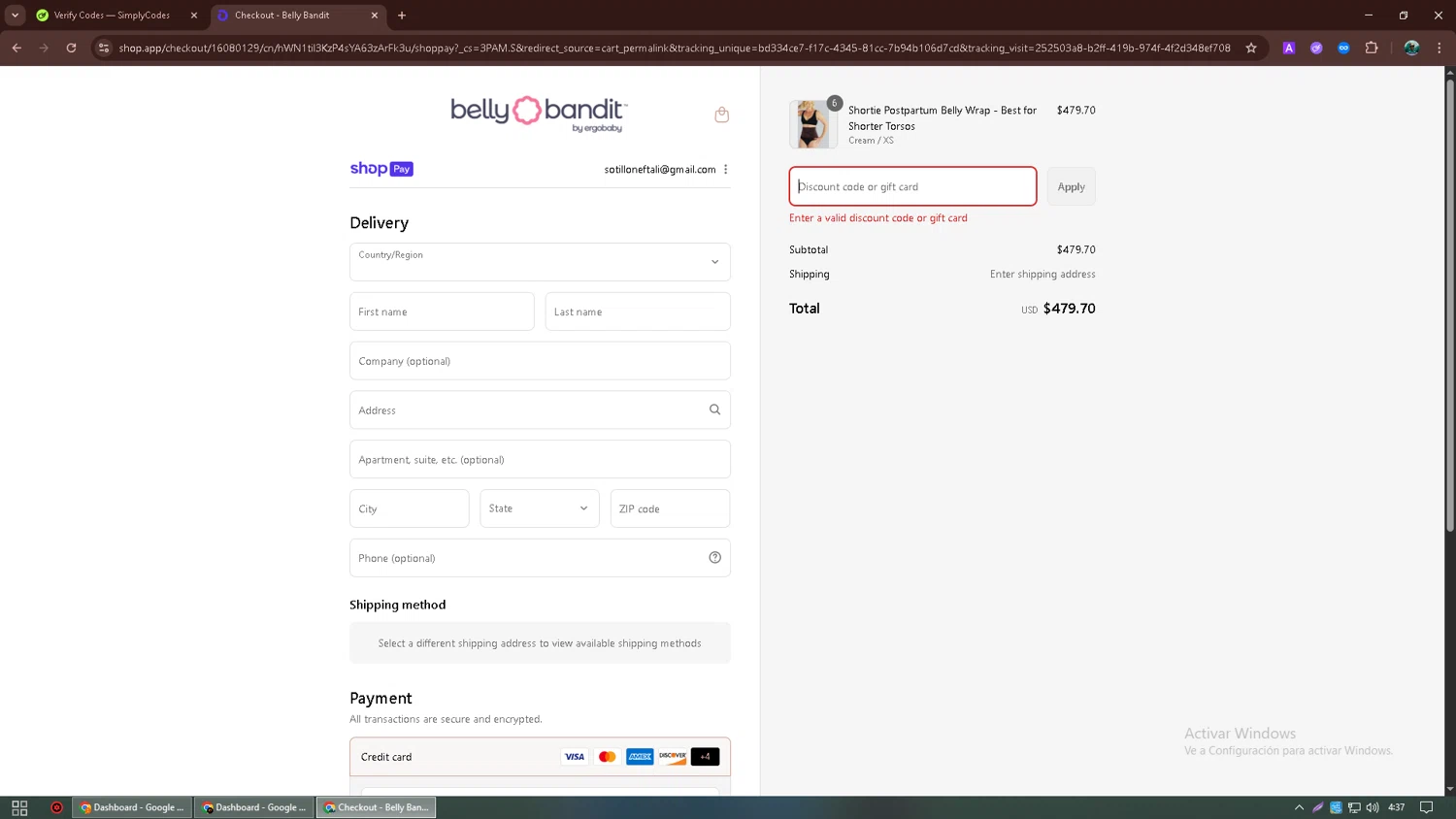Click the sotilloneftali@gmail.com email text
This screenshot has width=1456, height=819.
(660, 169)
